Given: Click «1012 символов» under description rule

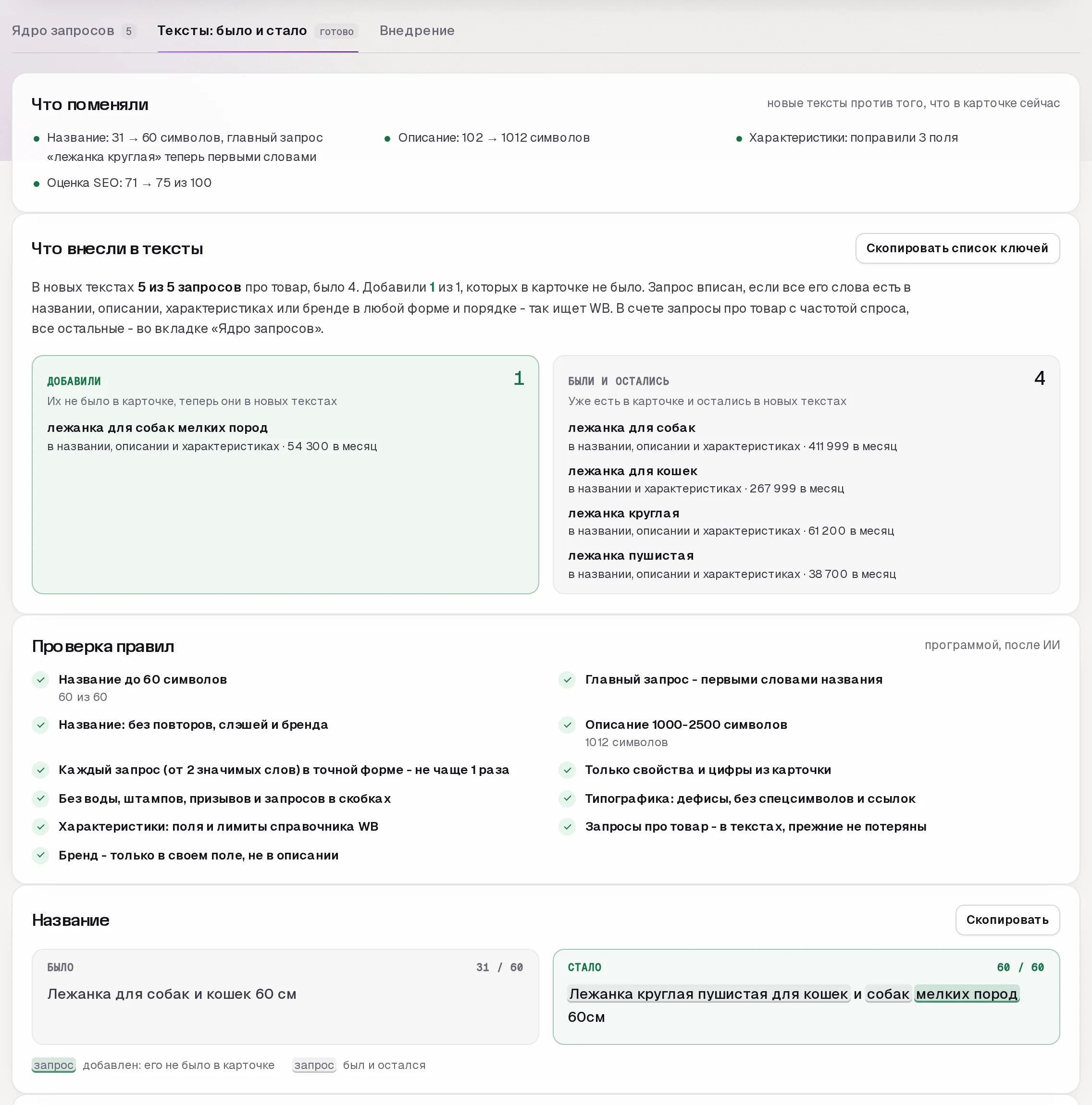Looking at the screenshot, I should 626,742.
